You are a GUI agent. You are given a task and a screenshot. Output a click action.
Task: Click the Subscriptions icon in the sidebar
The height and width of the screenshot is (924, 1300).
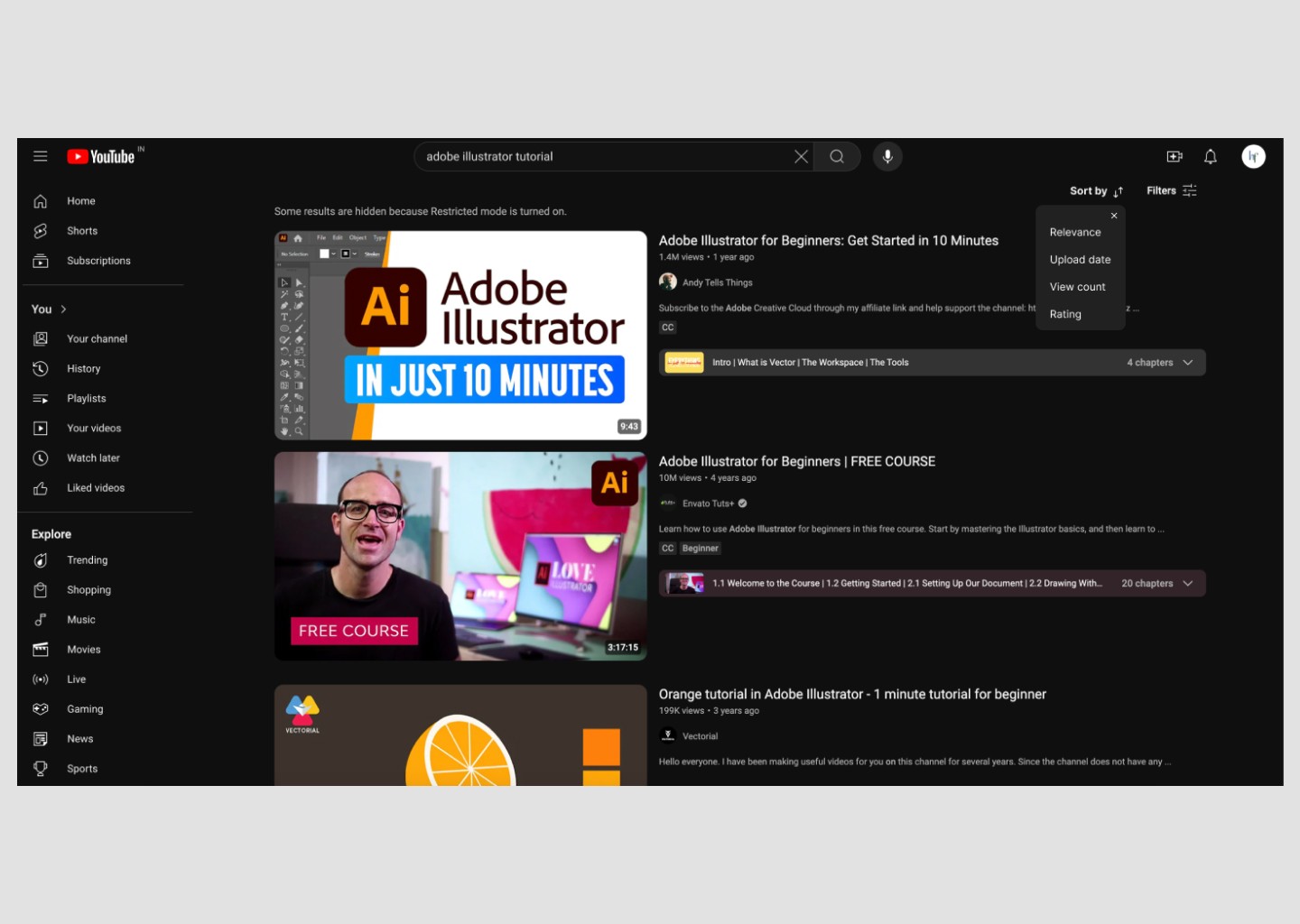(41, 261)
